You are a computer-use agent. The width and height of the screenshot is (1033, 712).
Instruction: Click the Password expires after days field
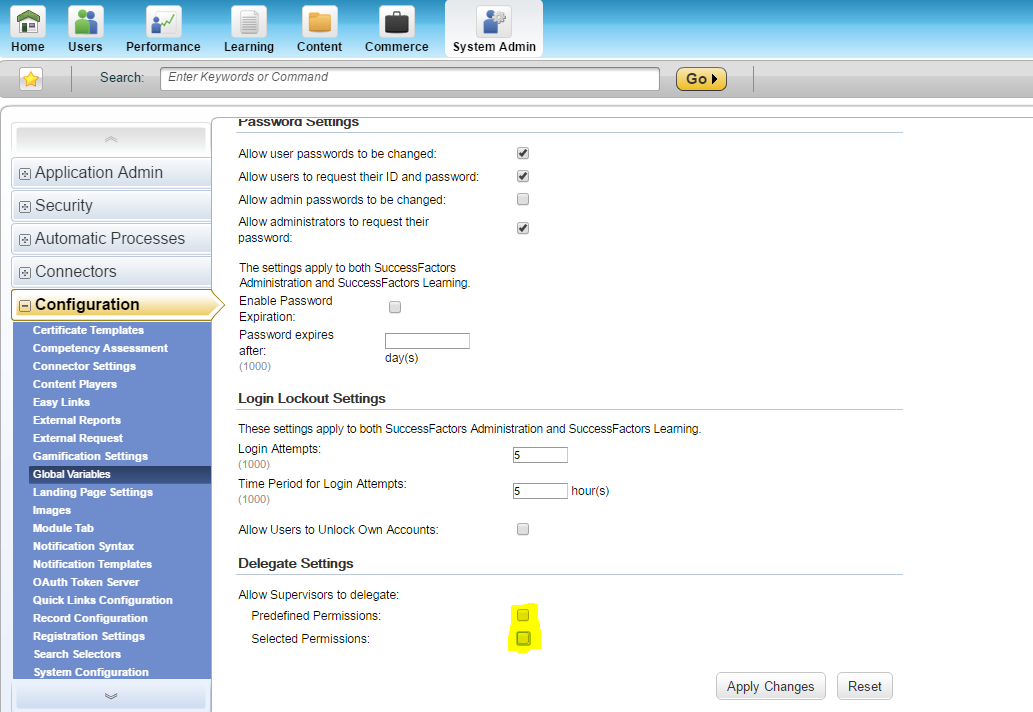428,341
